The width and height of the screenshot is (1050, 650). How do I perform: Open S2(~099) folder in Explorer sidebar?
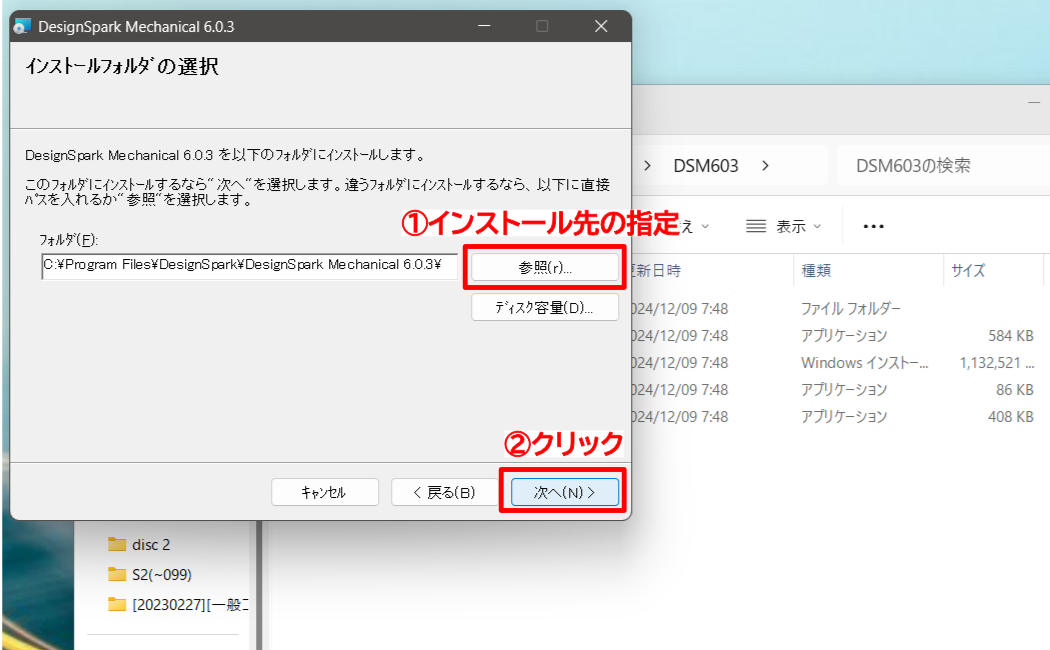(x=161, y=574)
